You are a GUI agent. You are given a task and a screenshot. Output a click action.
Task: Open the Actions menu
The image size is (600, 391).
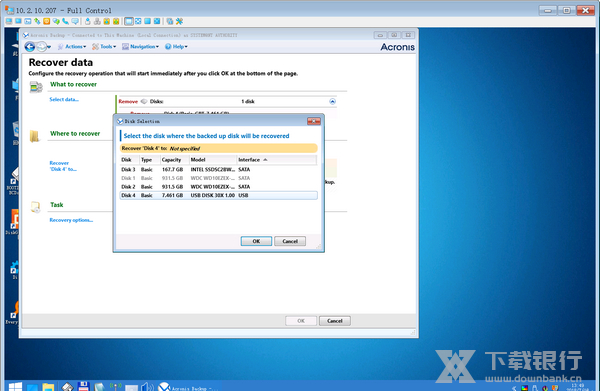[x=72, y=47]
